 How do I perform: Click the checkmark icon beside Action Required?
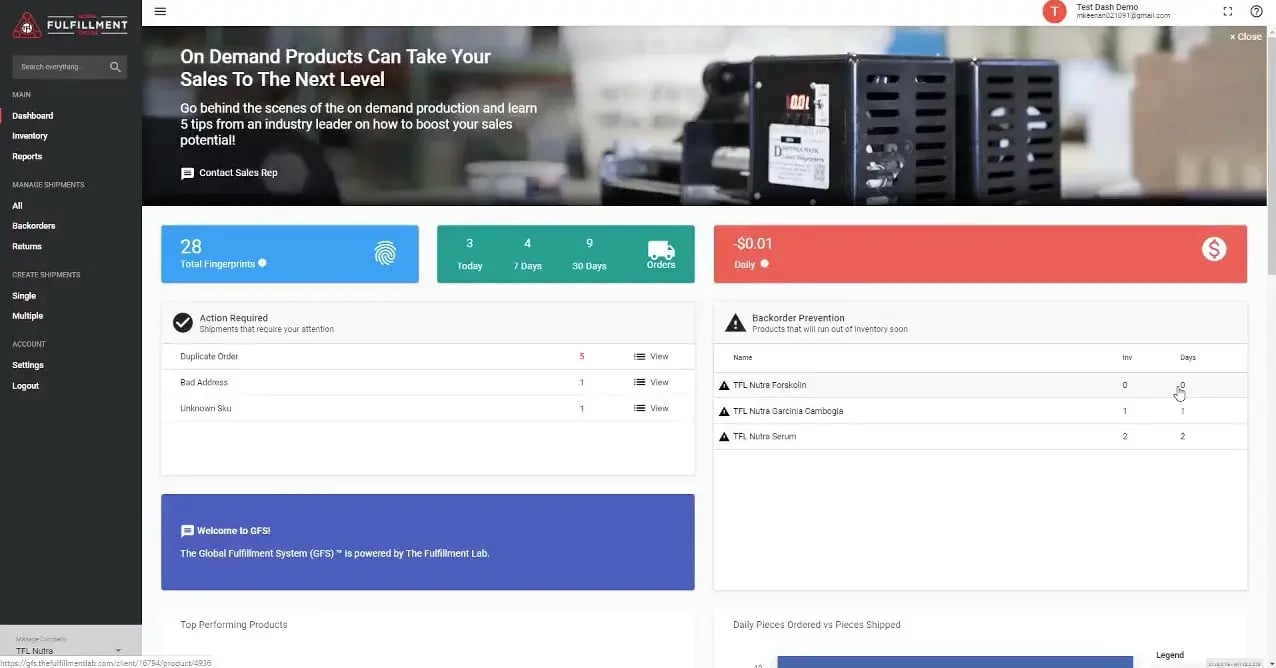coord(183,322)
